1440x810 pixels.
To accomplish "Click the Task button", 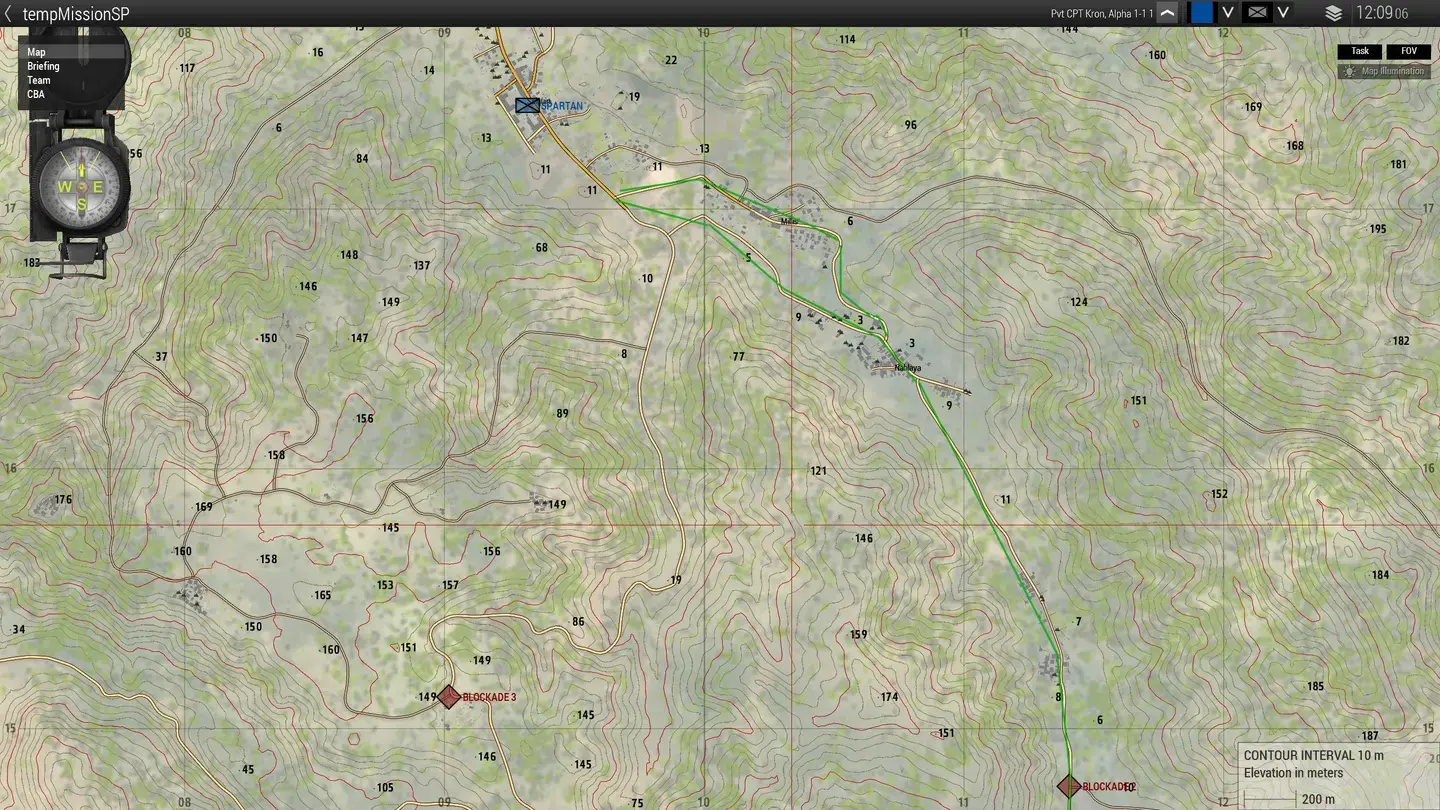I will pos(1359,51).
